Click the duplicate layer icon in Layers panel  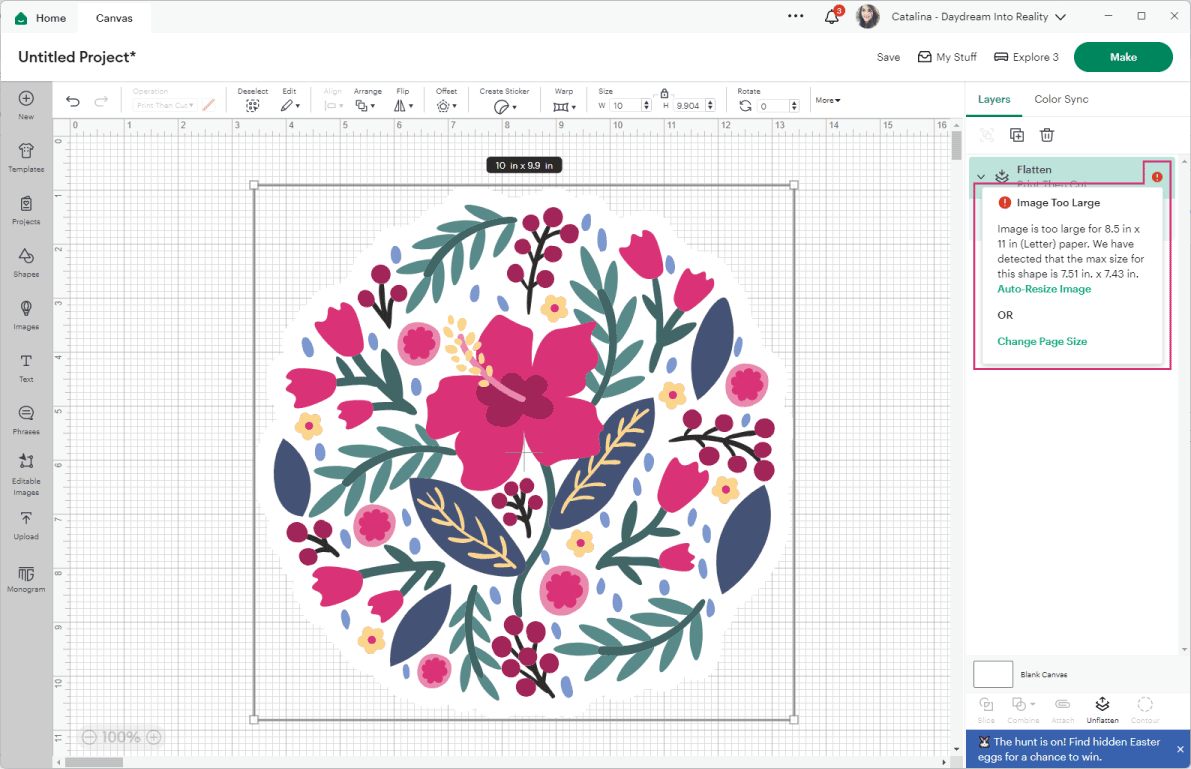pyautogui.click(x=1017, y=134)
